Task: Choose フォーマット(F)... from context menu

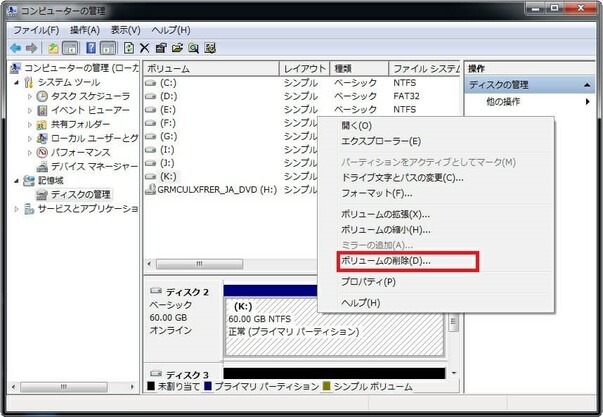Action: [377, 193]
